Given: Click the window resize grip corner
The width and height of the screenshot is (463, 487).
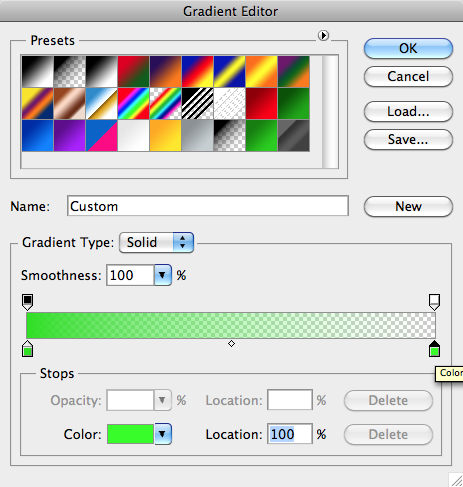Looking at the screenshot, I should [456, 480].
